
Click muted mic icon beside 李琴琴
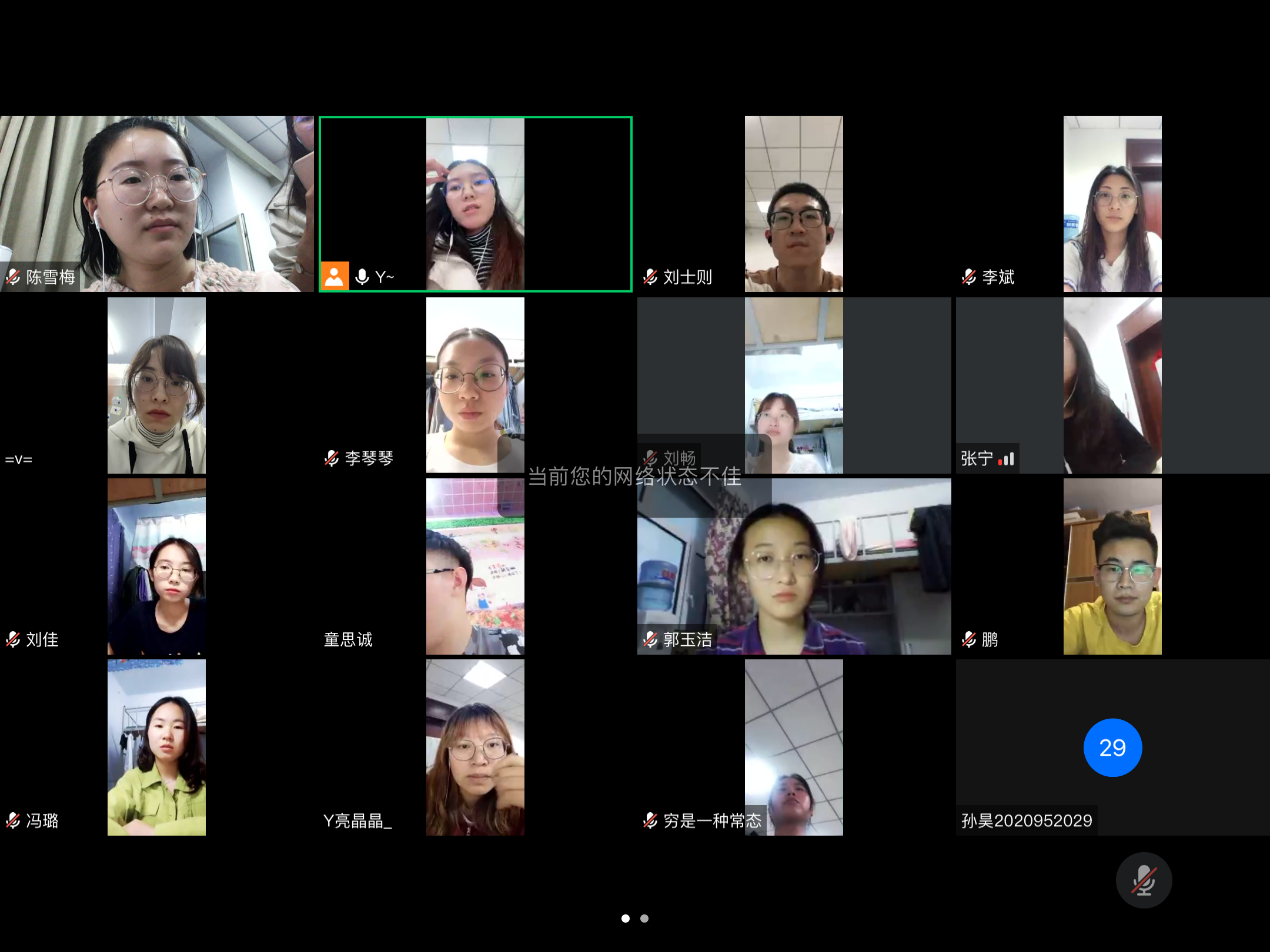pyautogui.click(x=332, y=458)
